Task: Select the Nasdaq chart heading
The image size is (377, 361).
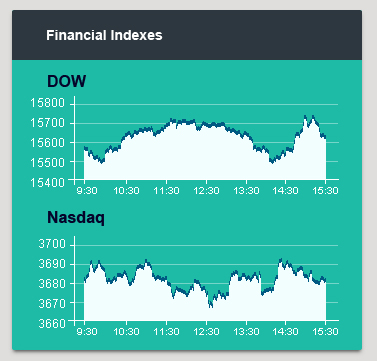Action: coord(76,218)
